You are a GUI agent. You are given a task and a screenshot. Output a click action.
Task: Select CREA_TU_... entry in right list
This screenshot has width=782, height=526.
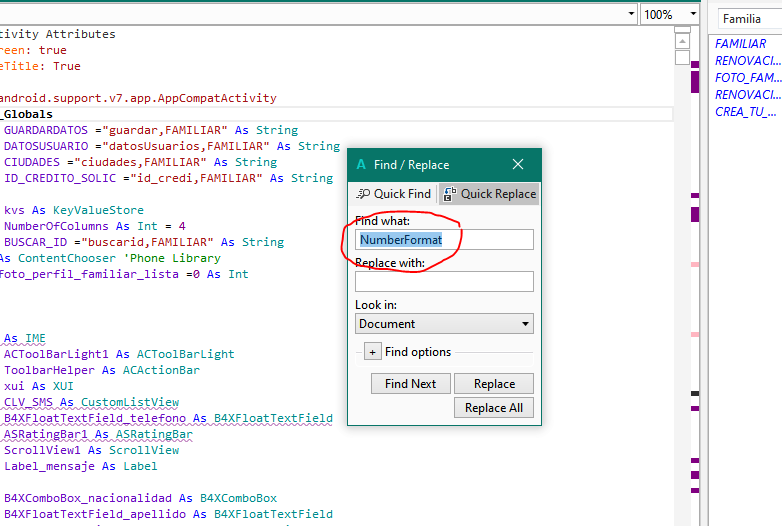[745, 112]
